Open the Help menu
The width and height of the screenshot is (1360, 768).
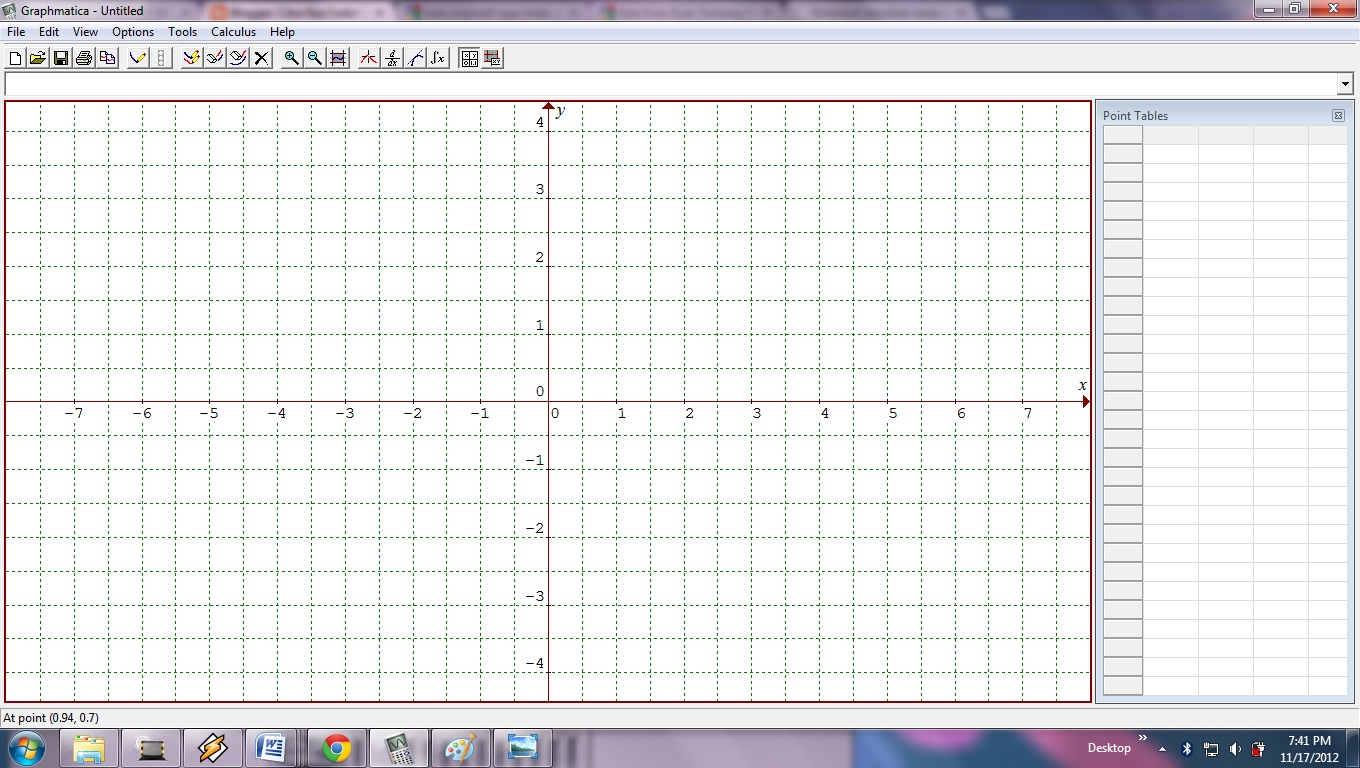pyautogui.click(x=282, y=32)
